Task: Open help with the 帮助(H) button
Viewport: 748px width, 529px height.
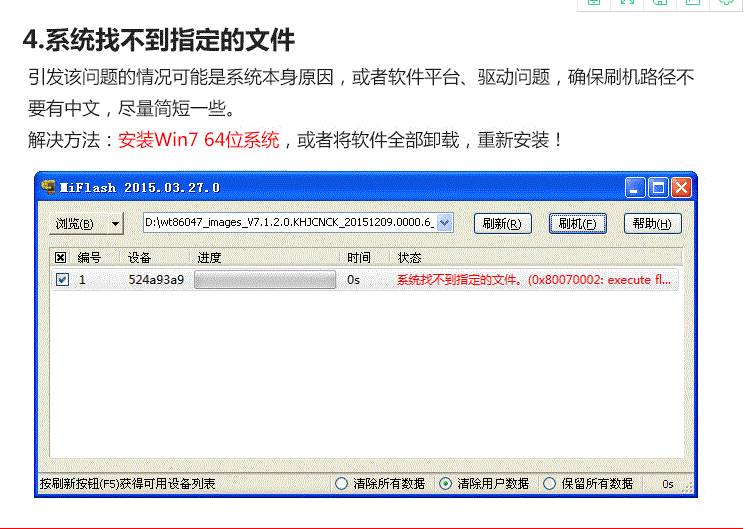Action: click(653, 223)
